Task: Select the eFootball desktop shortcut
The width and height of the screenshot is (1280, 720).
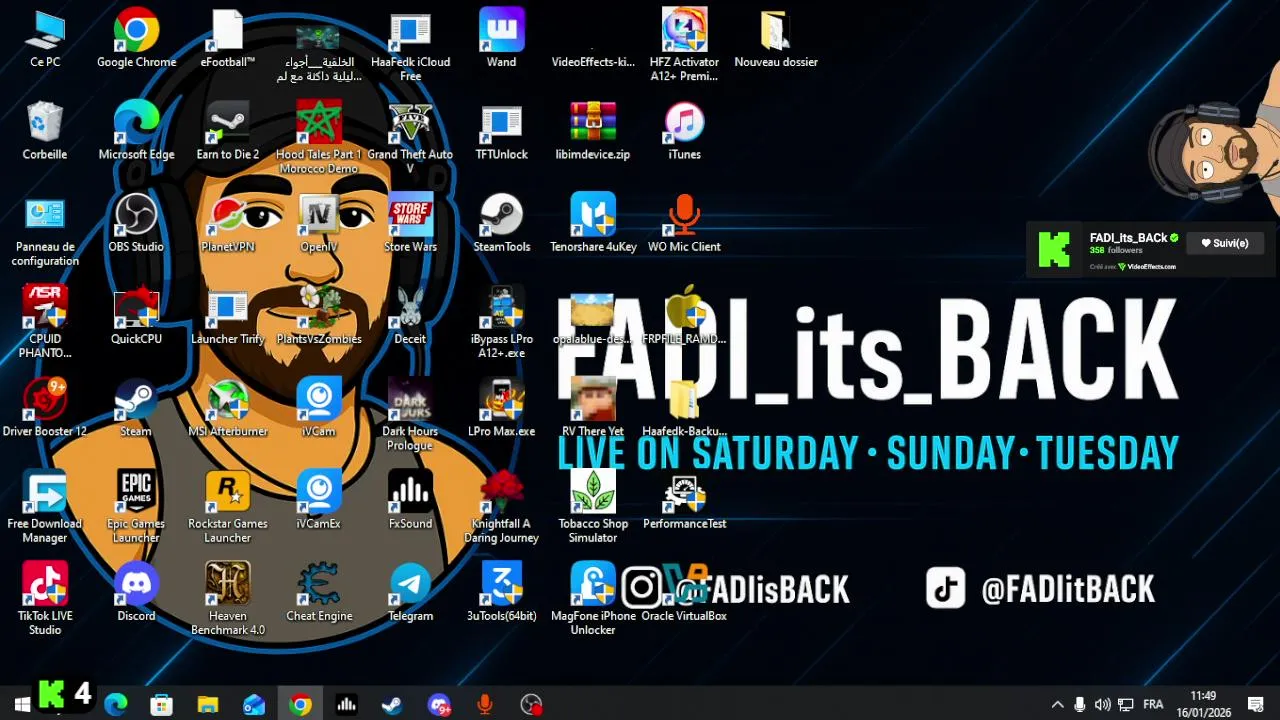Action: click(228, 40)
